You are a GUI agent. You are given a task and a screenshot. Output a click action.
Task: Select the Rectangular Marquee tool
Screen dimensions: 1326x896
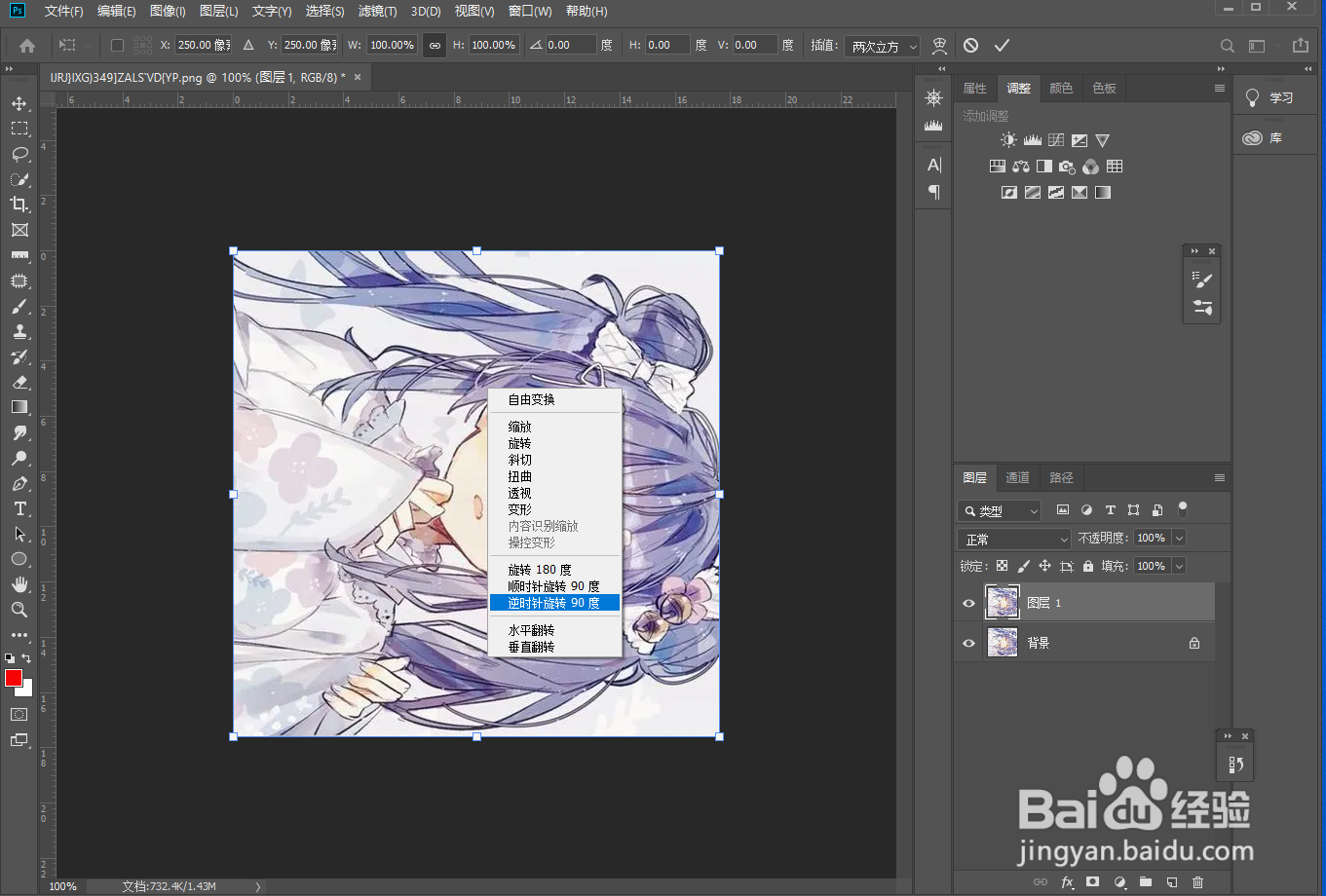coord(19,129)
